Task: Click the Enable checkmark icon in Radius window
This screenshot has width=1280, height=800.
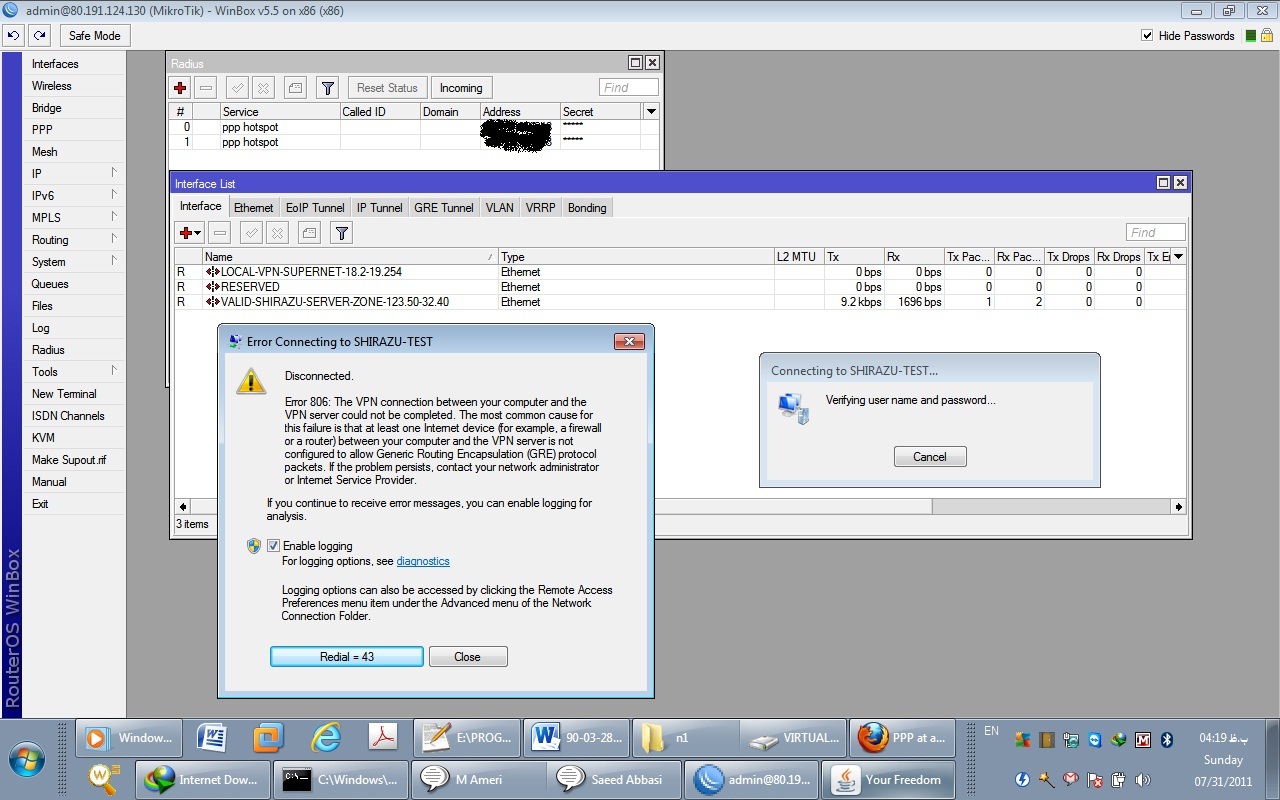Action: click(x=237, y=88)
